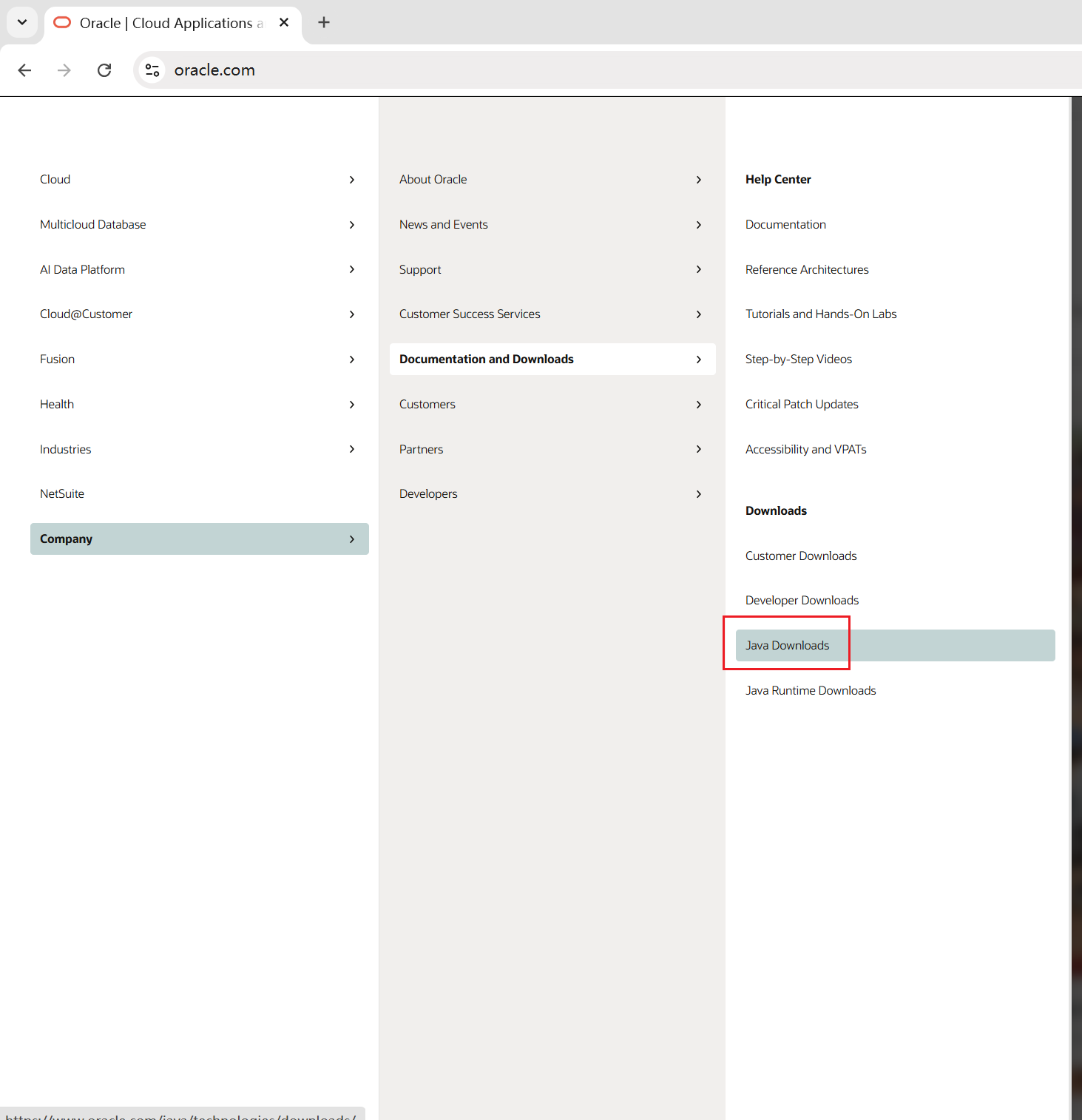Expand the News and Events chevron
Viewport: 1082px width, 1120px height.
tap(699, 225)
